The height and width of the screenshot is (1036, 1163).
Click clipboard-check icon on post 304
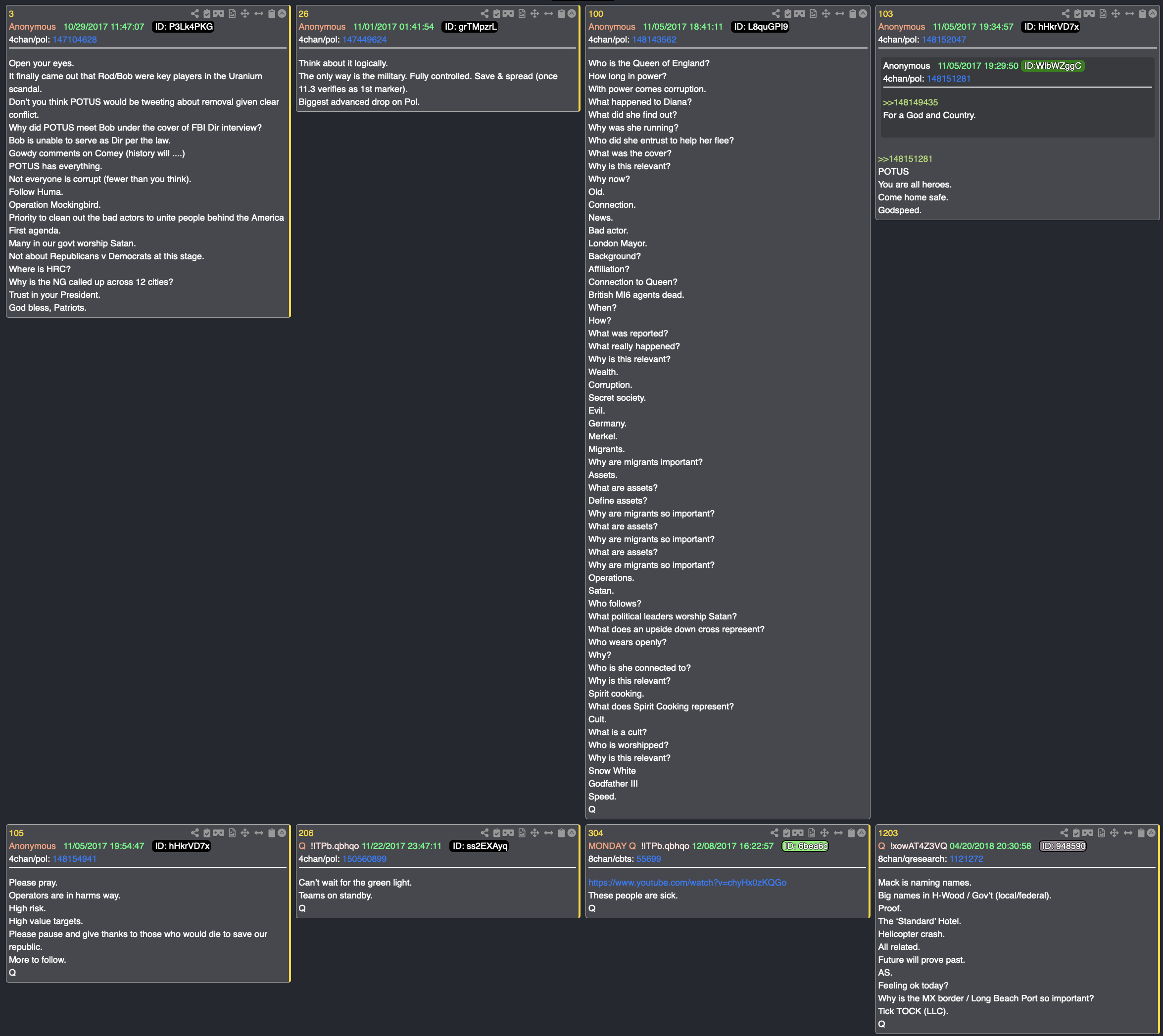point(786,833)
